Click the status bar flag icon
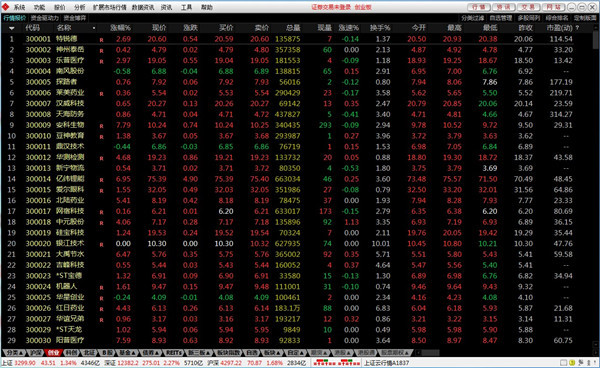Viewport: 600px width, 368px height. (x=580, y=363)
